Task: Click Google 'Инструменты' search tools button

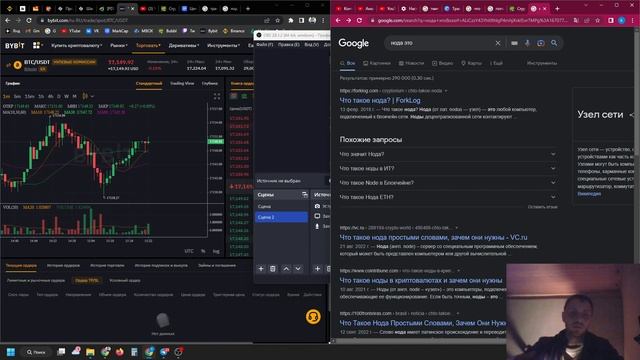Action: tap(542, 63)
